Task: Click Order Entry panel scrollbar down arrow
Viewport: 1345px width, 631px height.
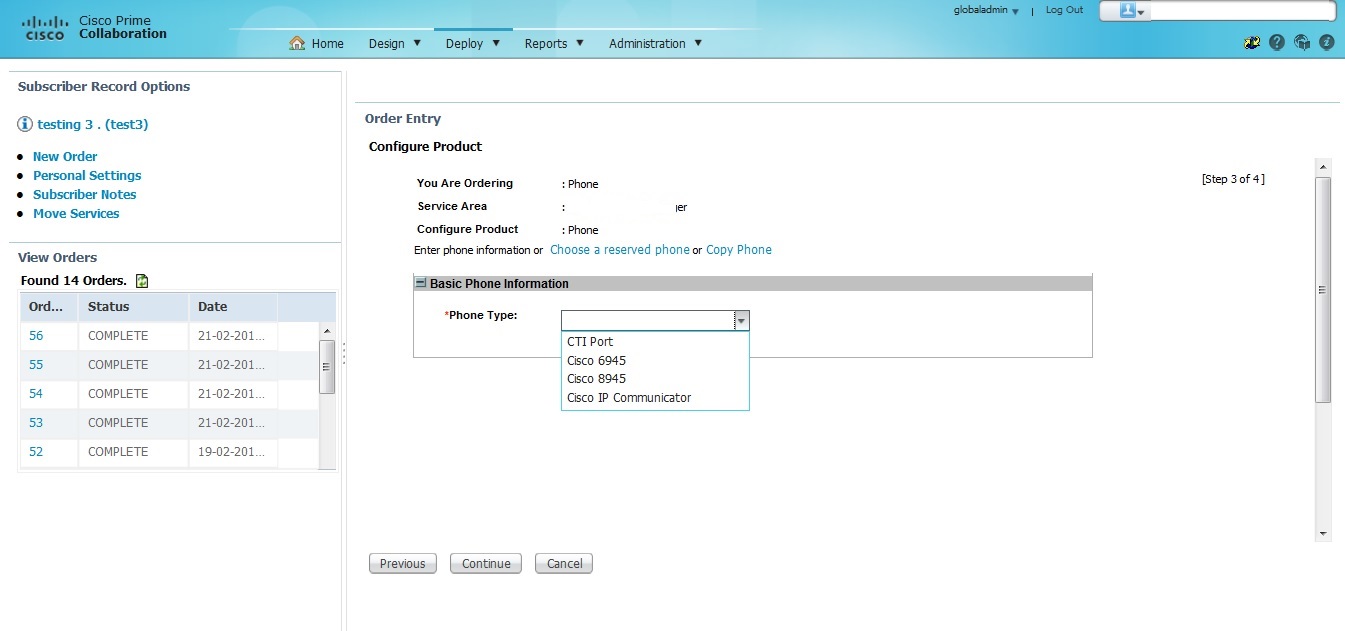Action: tap(1323, 533)
